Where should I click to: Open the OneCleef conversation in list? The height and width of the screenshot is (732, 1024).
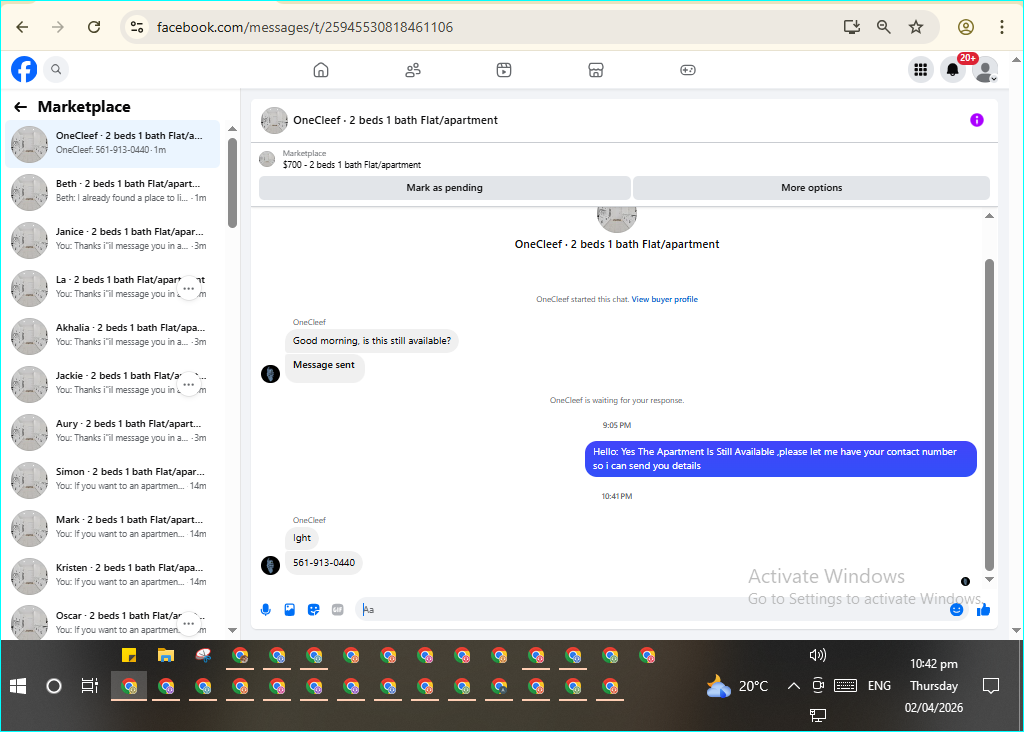113,144
